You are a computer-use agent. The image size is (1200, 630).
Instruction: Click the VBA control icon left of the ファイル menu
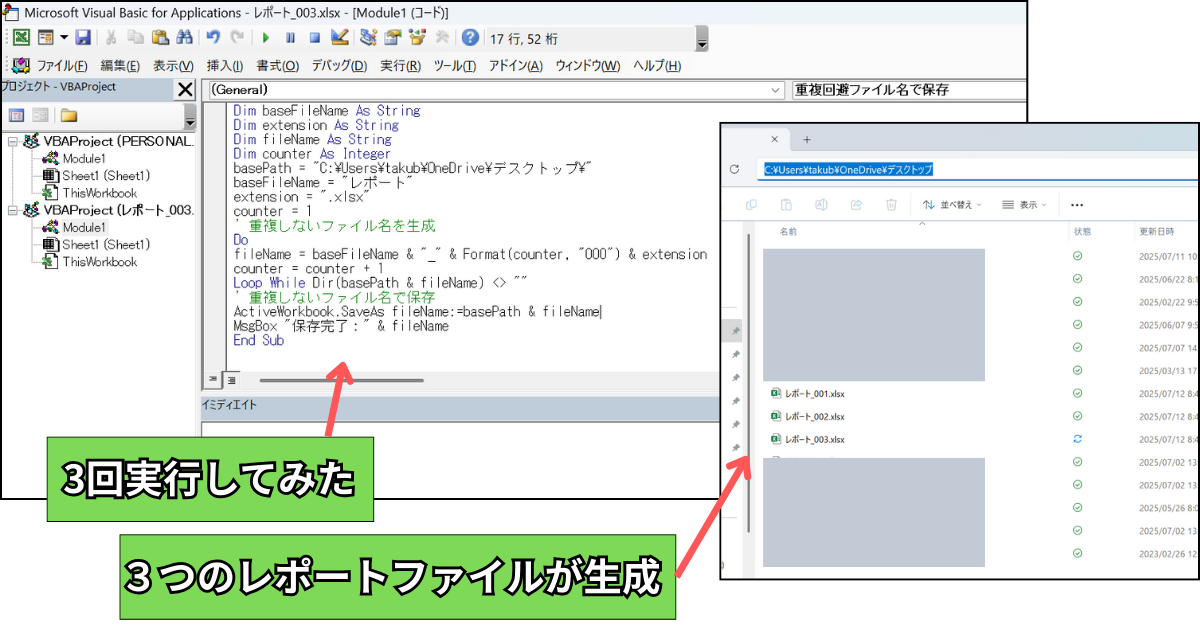click(20, 65)
